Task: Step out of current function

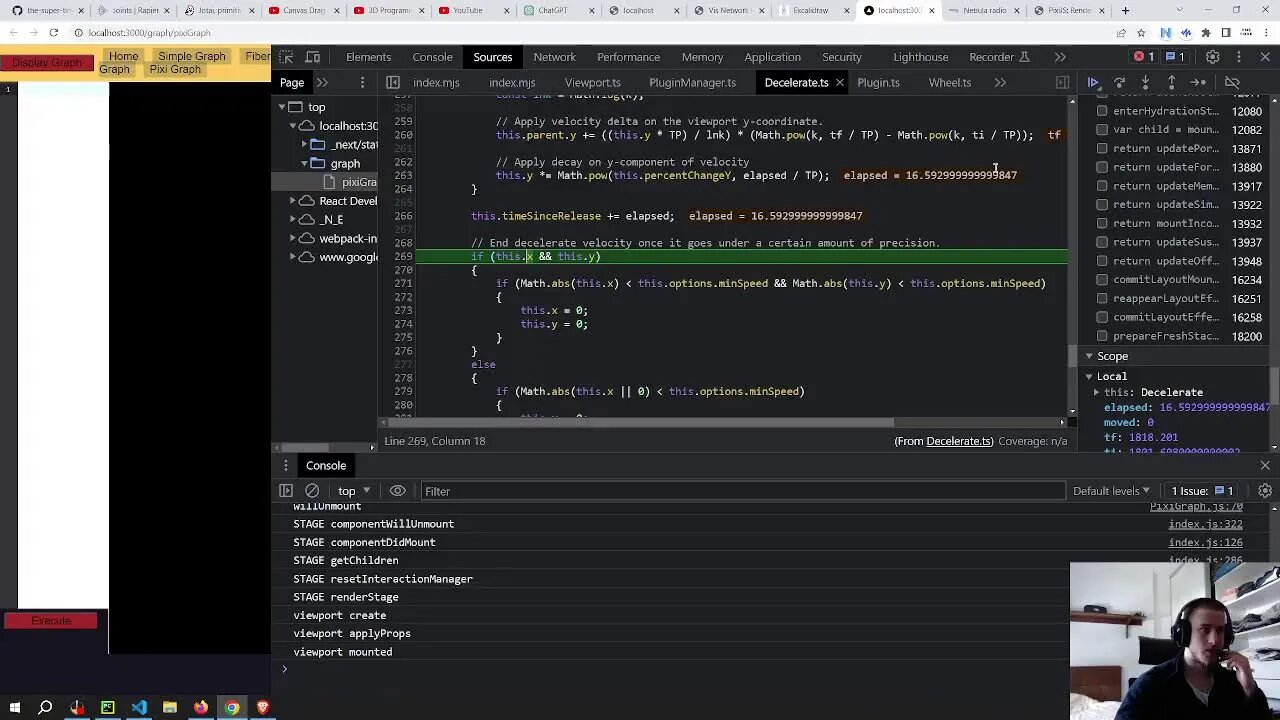Action: pos(1170,83)
